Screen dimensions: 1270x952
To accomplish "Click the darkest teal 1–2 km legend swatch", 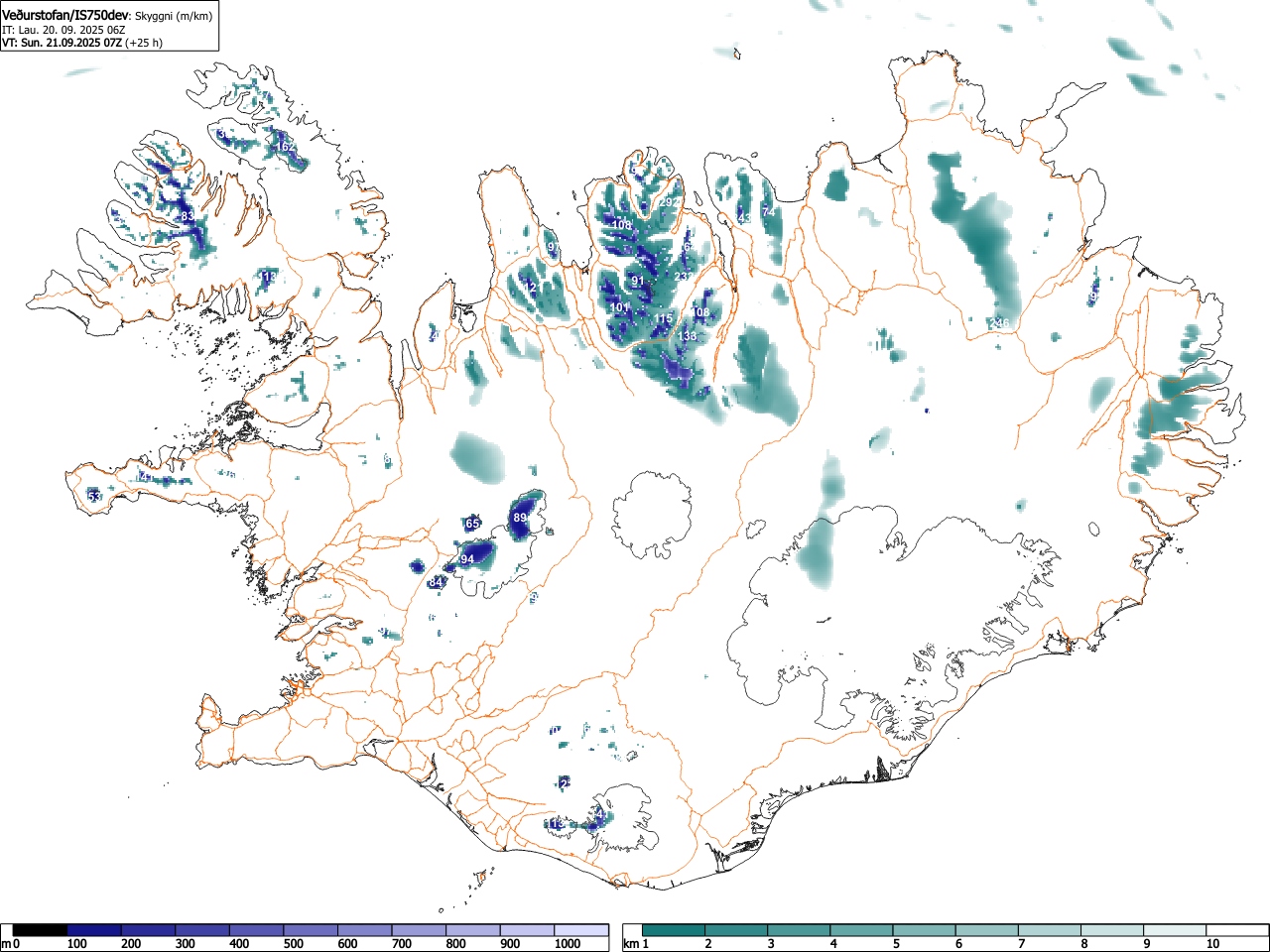I will 675,930.
